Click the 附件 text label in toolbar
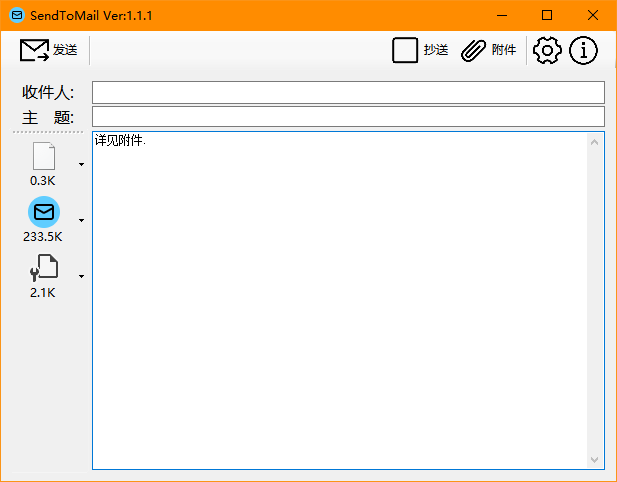This screenshot has height=482, width=617. [x=504, y=50]
